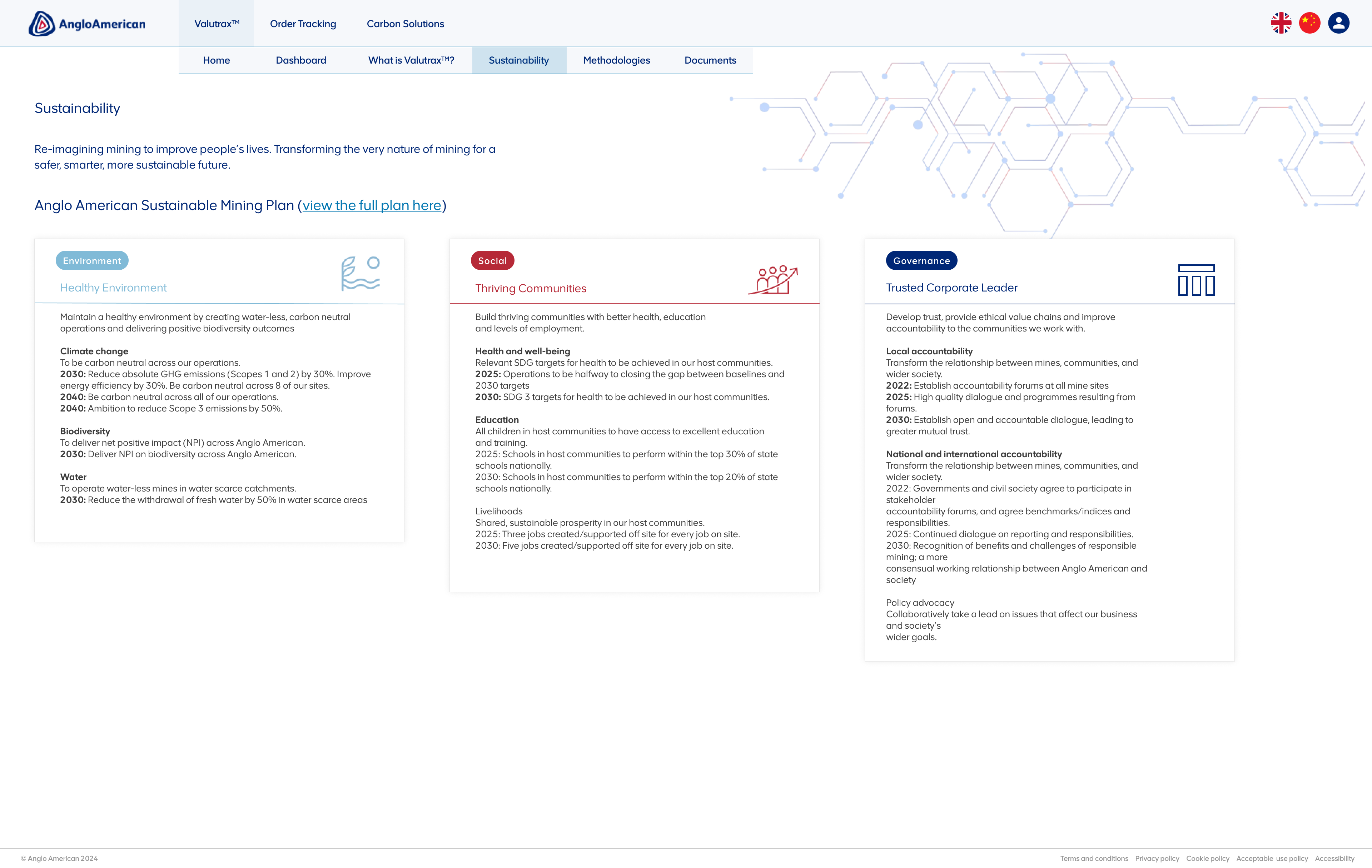Click 'Reduce the withdrawal of fresh water' line

[x=214, y=500]
